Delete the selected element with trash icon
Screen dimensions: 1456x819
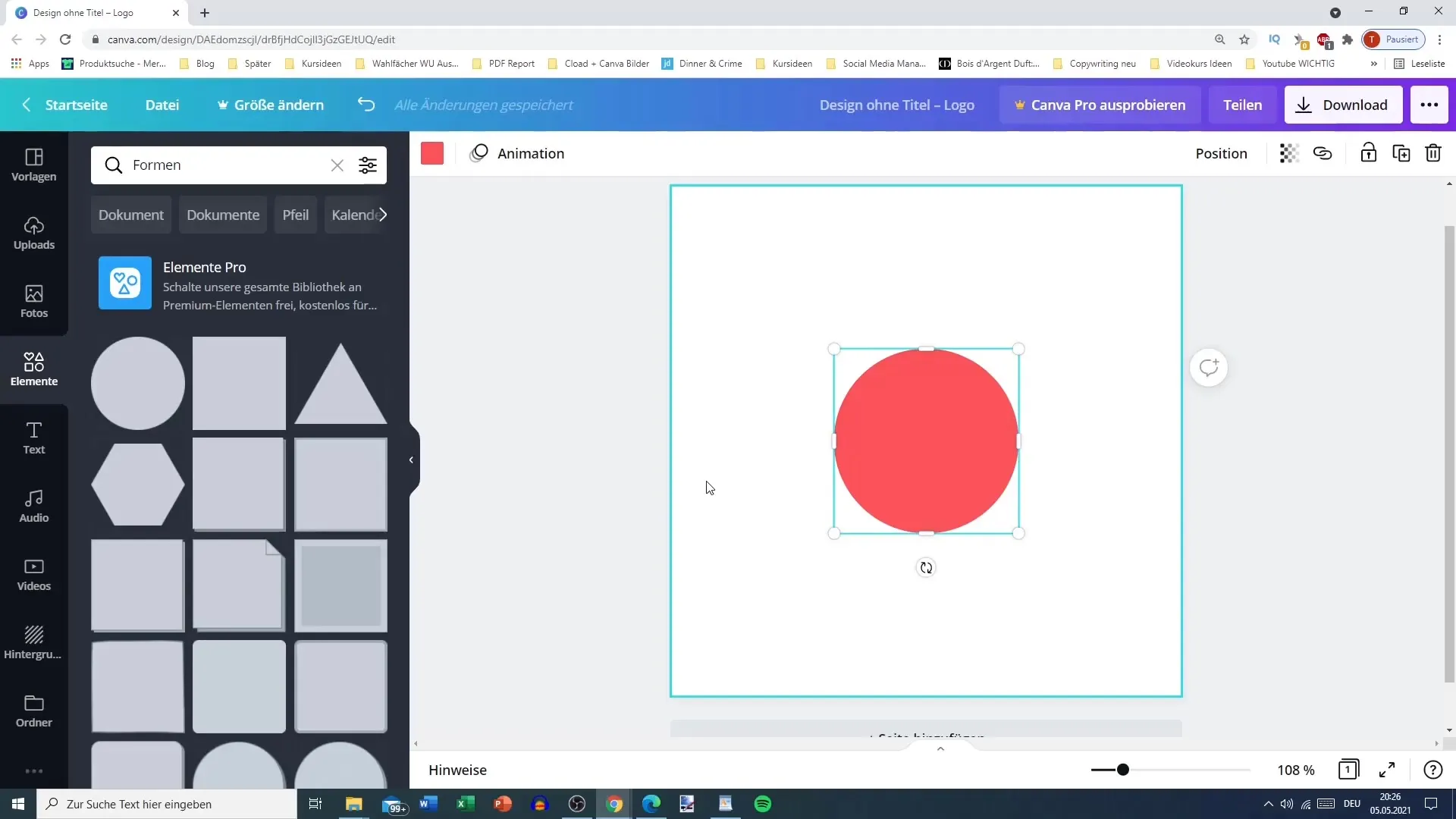pyautogui.click(x=1433, y=153)
